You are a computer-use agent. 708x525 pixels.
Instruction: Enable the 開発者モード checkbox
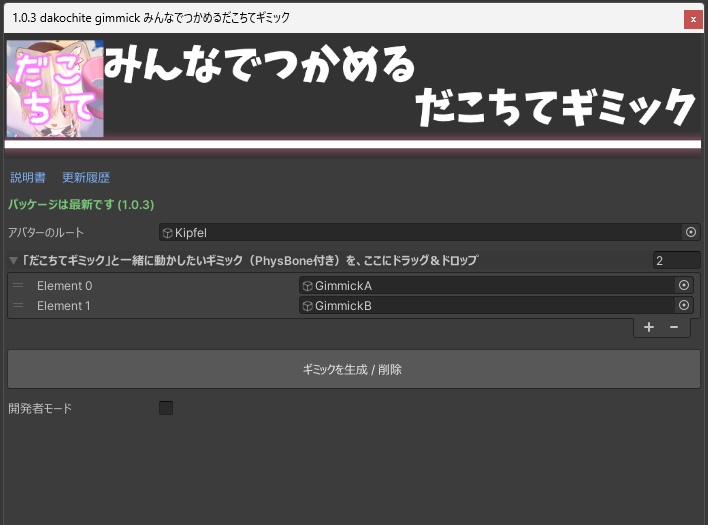click(x=166, y=408)
